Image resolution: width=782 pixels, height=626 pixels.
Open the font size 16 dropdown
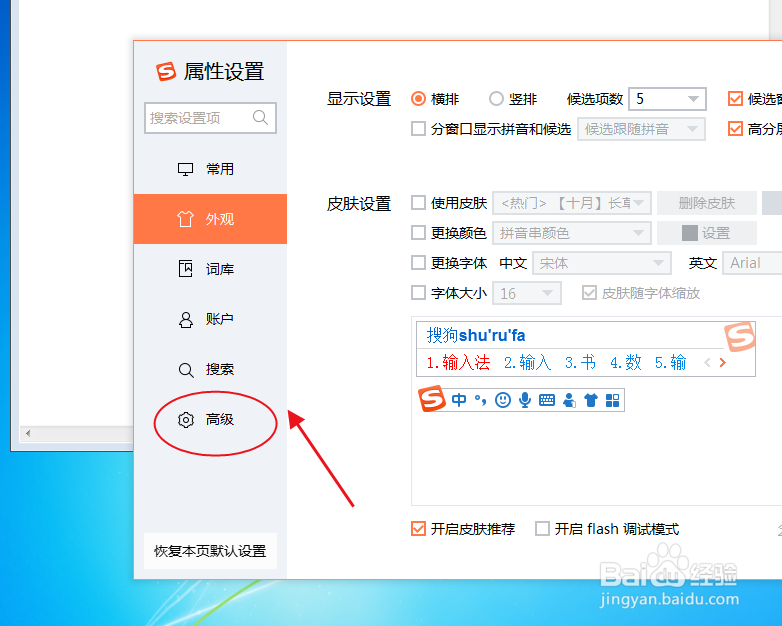[527, 293]
